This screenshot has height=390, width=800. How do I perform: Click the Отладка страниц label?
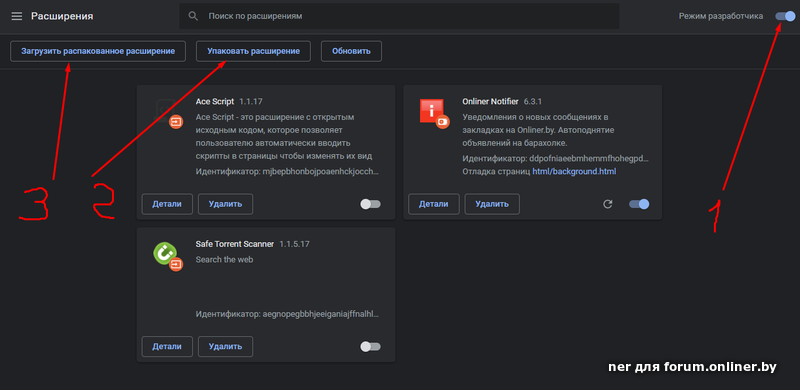pyautogui.click(x=495, y=172)
